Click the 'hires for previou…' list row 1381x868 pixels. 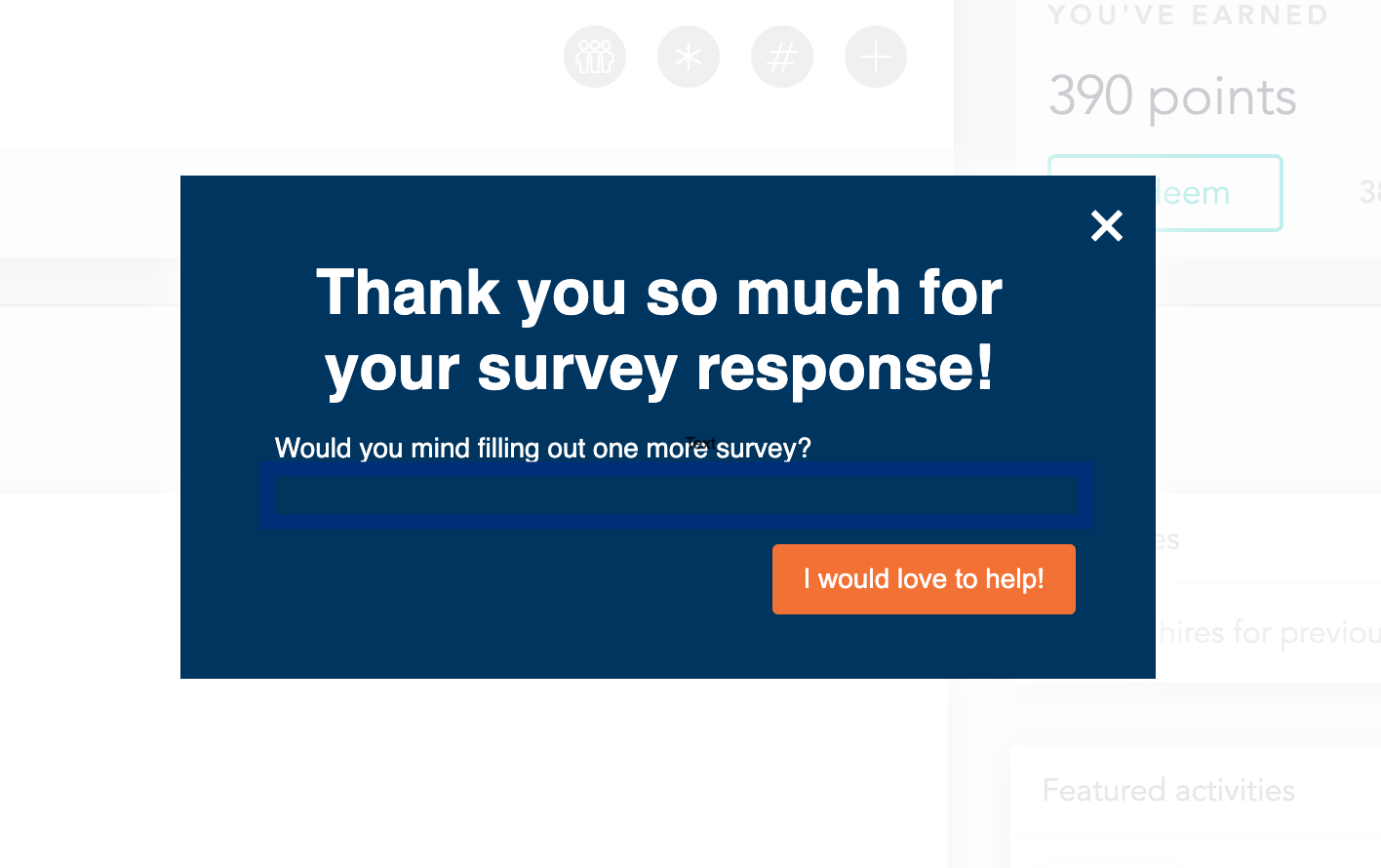pyautogui.click(x=1268, y=633)
